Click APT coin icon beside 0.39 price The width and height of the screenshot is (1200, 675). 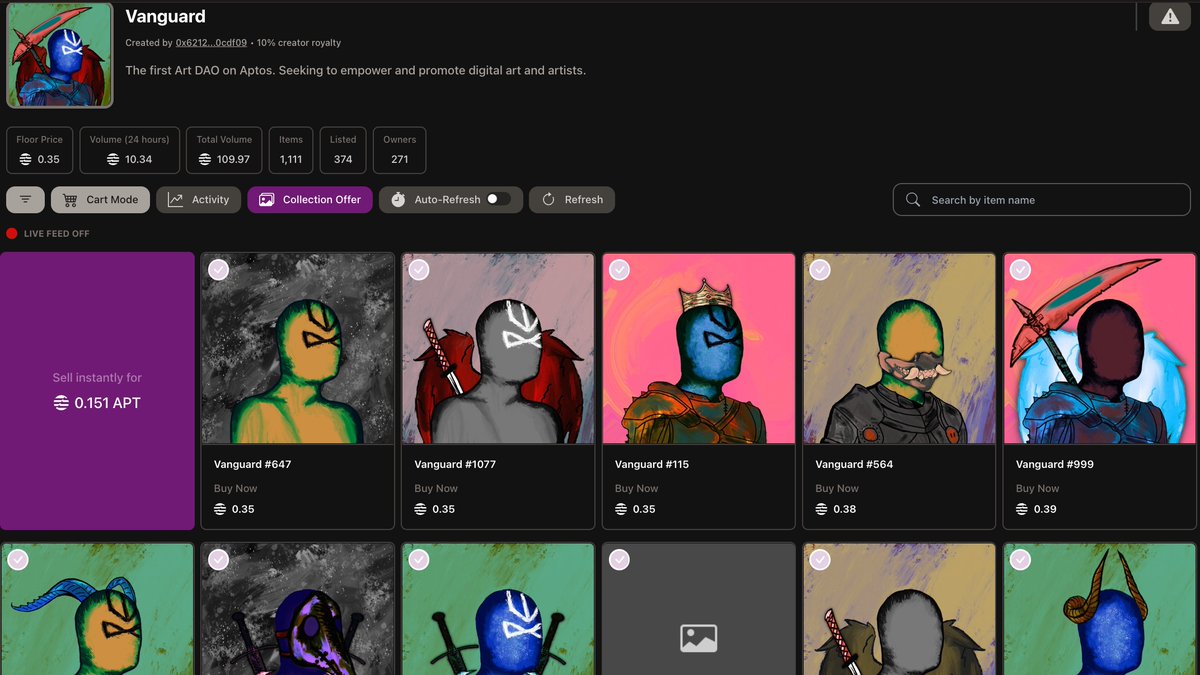tap(1022, 509)
